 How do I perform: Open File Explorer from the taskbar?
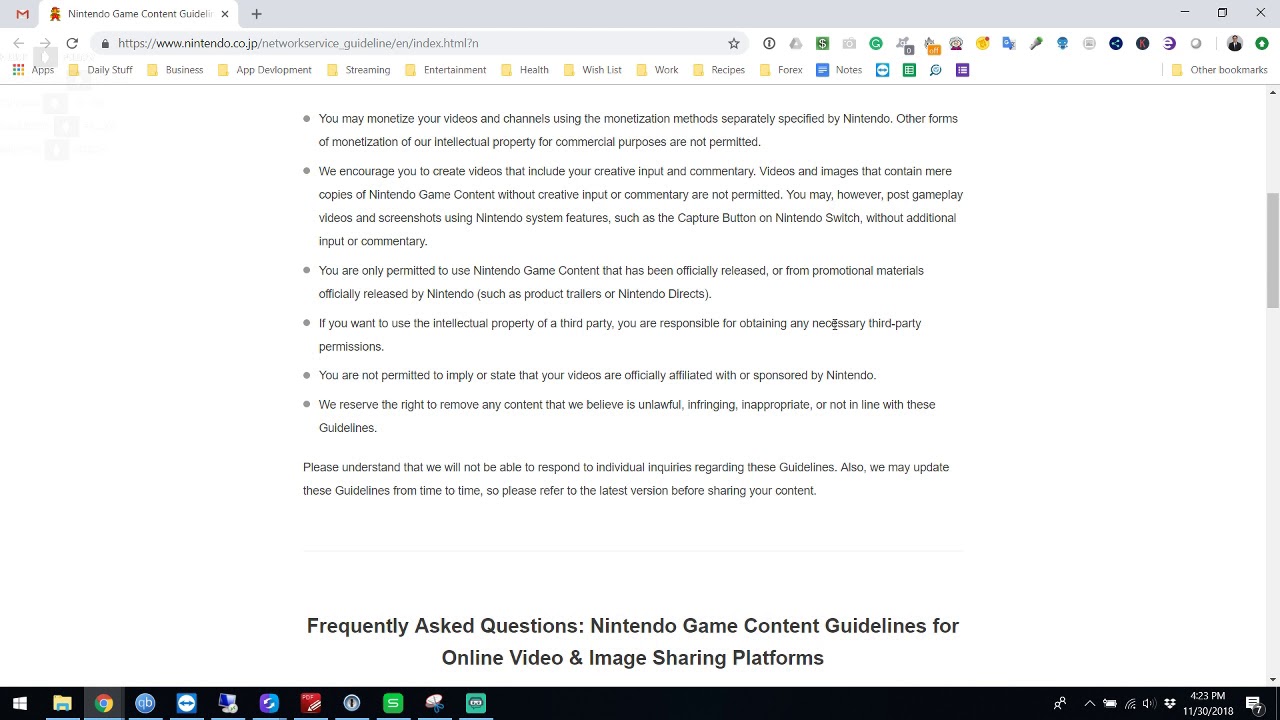(62, 703)
